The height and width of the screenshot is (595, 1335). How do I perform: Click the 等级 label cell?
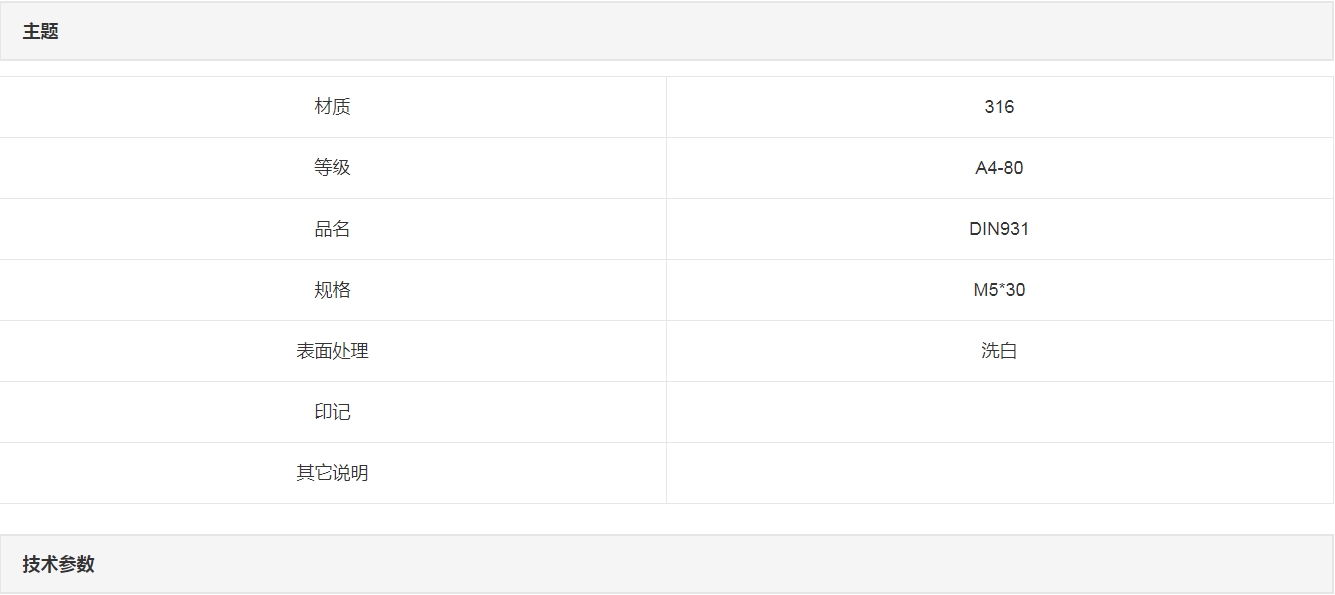click(x=332, y=168)
